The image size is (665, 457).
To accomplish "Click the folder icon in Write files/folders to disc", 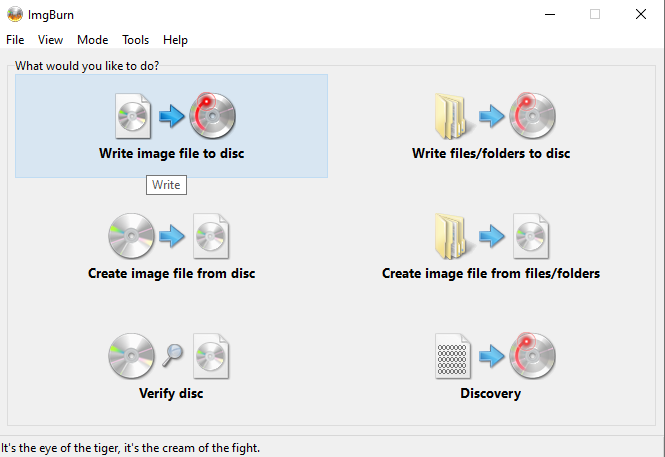I will click(x=453, y=117).
